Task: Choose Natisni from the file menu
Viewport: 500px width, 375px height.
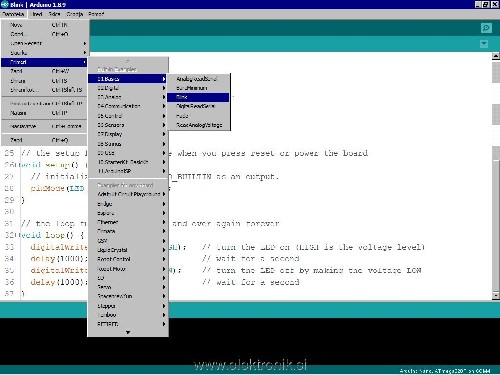Action: [45, 113]
